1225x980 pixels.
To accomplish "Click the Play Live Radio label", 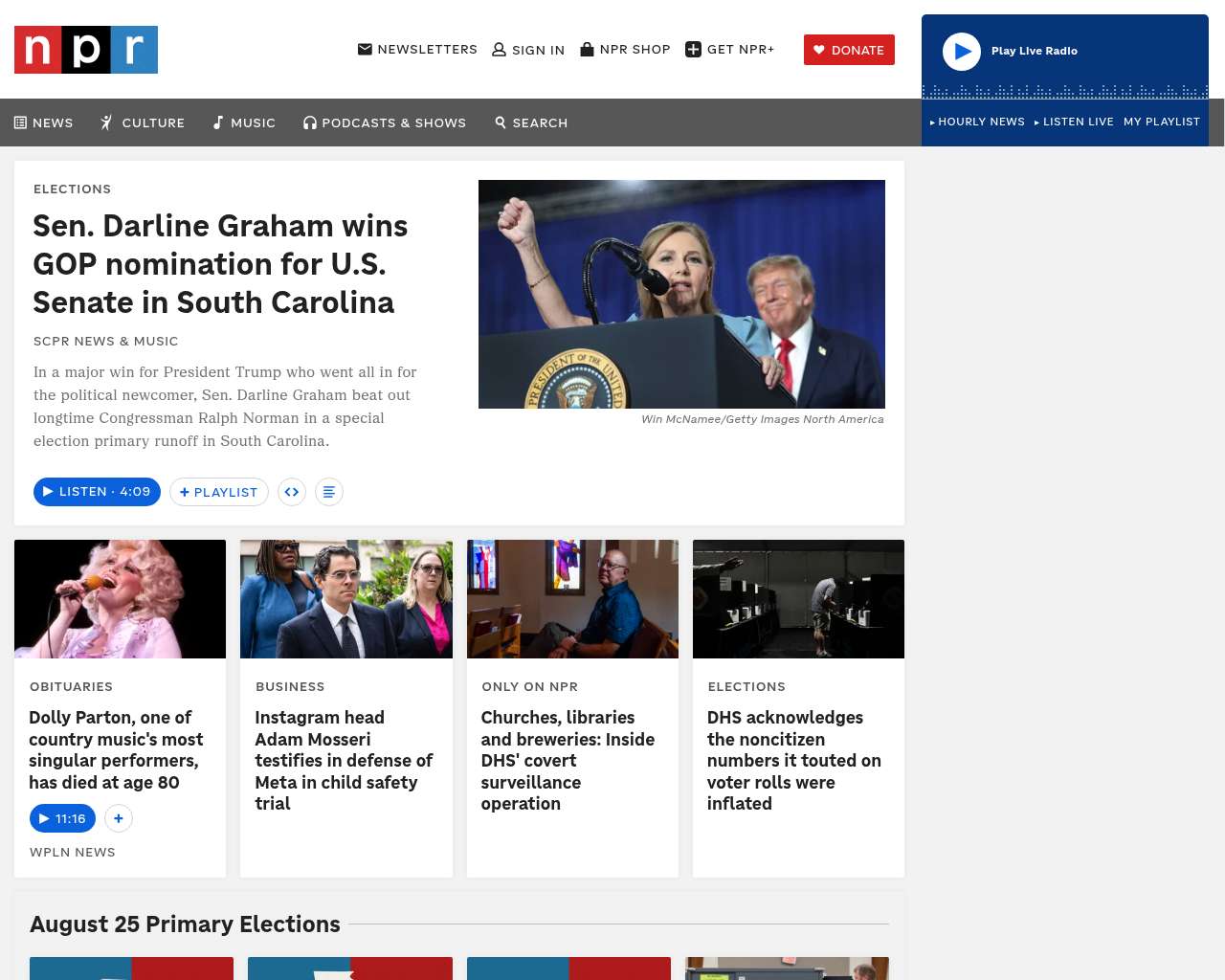I will coord(1035,51).
